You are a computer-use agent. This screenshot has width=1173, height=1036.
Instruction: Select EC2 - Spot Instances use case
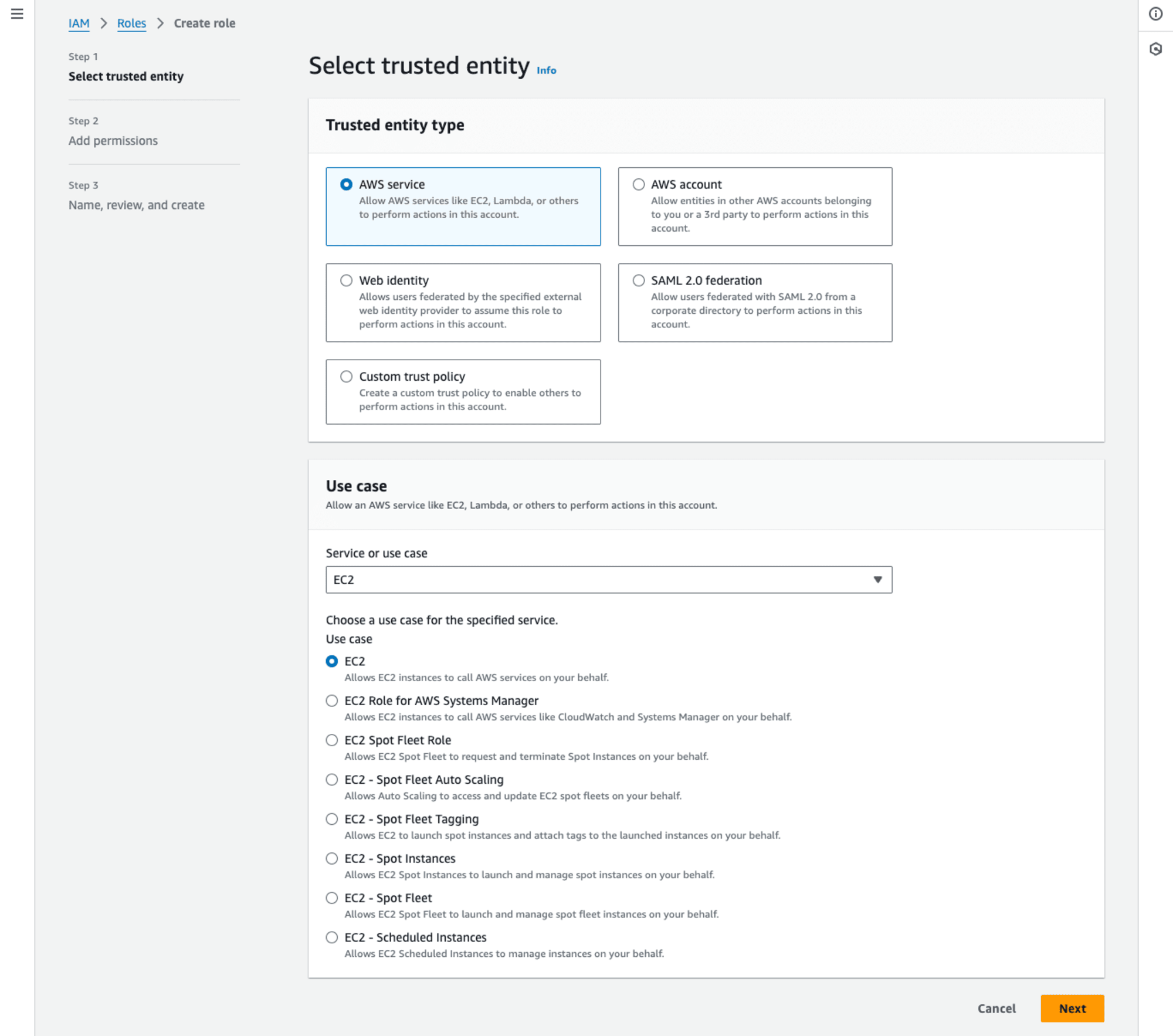point(332,858)
